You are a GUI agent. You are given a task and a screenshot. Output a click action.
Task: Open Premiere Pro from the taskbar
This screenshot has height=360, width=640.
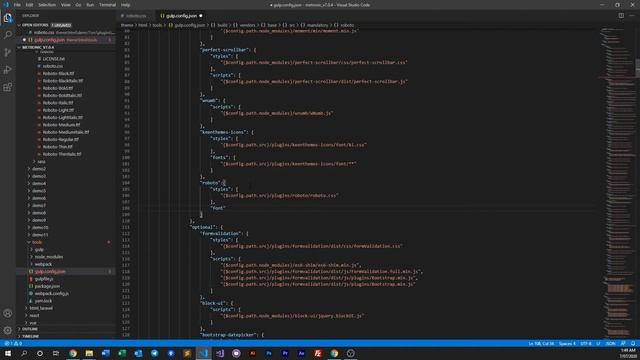click(x=285, y=353)
